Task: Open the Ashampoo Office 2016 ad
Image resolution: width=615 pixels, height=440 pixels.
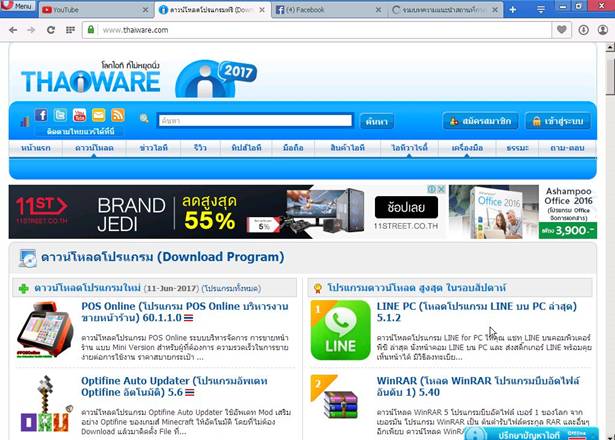Action: coord(523,212)
